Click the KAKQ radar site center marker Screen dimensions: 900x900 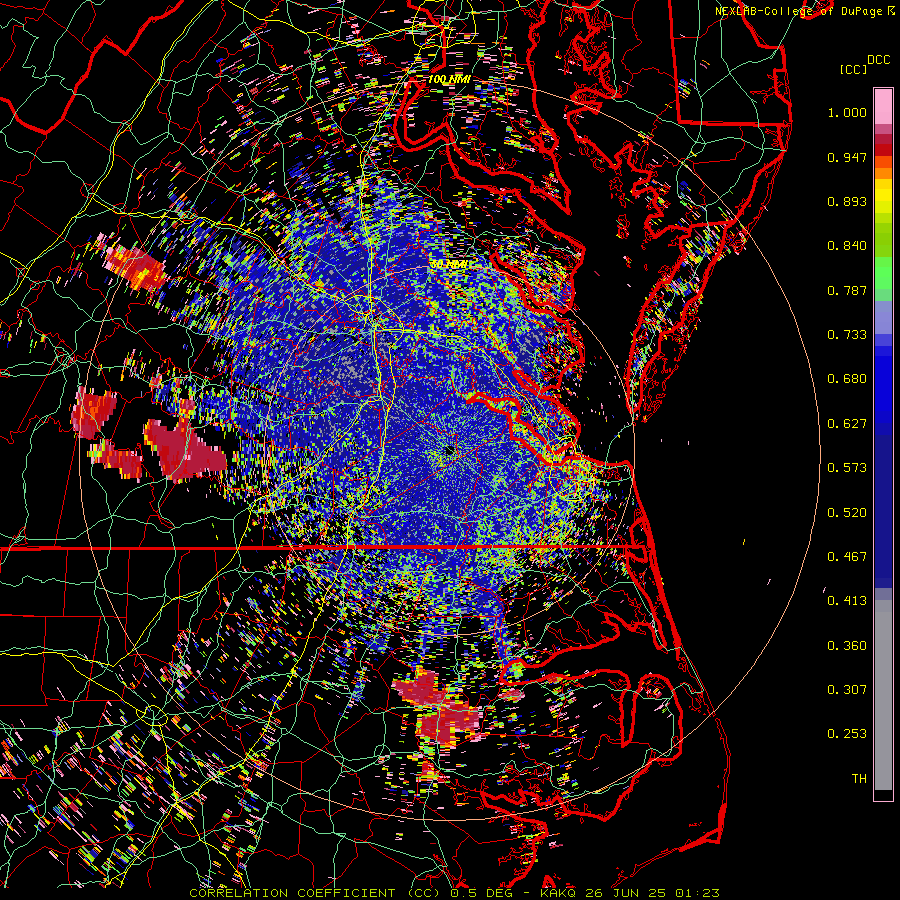pos(450,452)
